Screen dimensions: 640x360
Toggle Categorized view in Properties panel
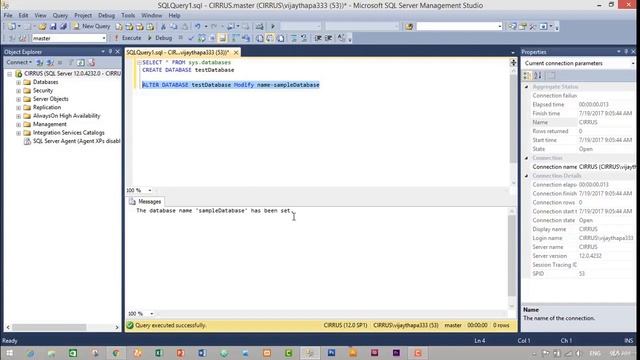pos(527,76)
